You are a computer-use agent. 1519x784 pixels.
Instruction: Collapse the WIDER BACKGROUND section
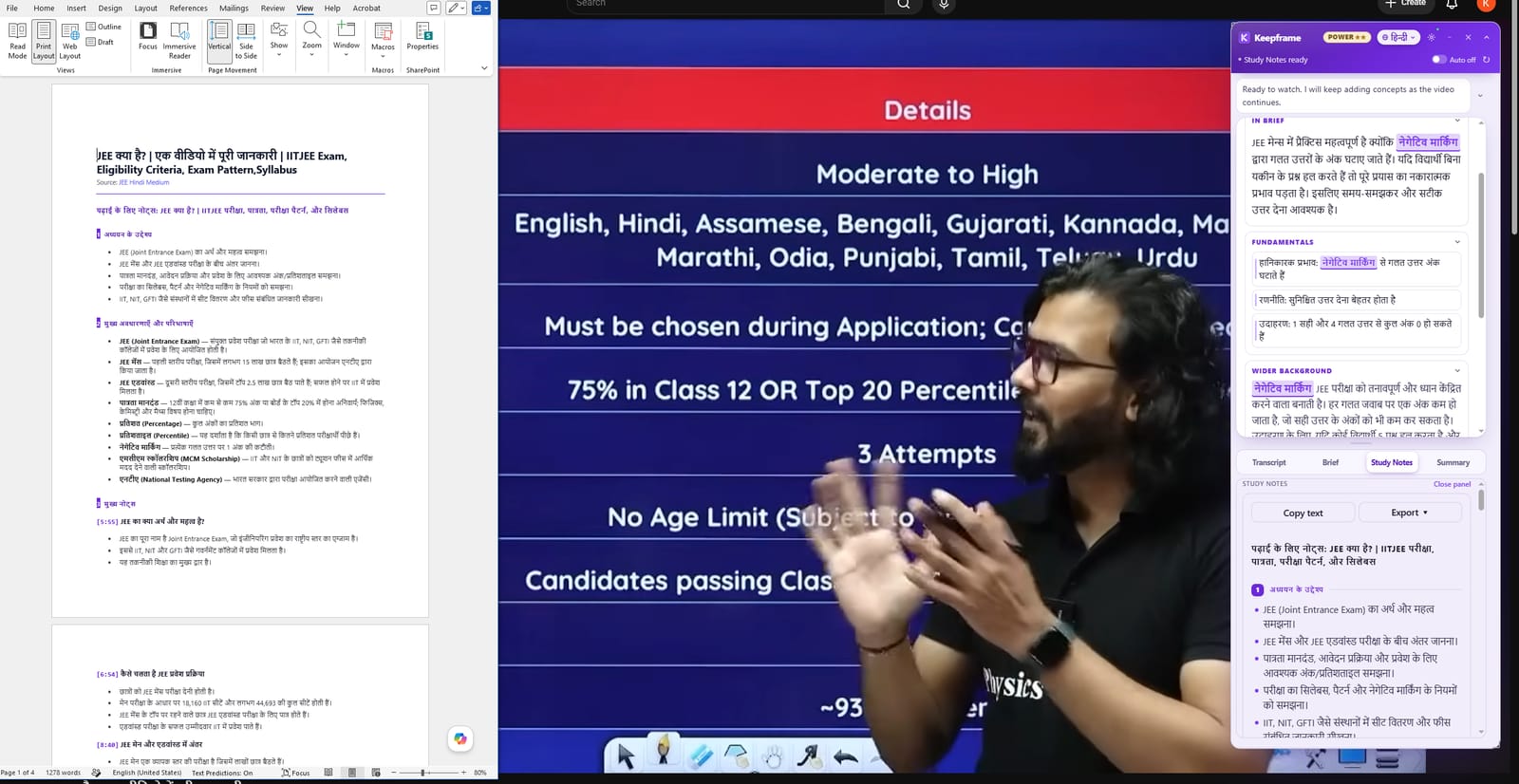coord(1457,371)
